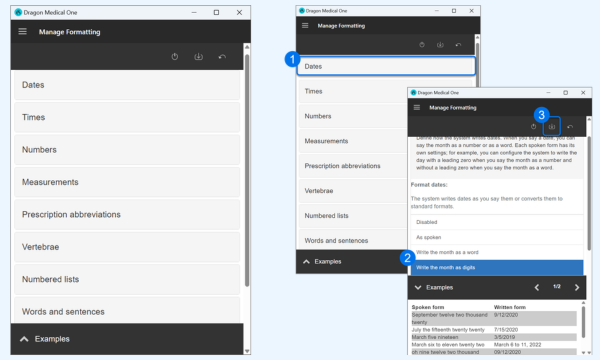This screenshot has width=600, height=360.
Task: Open Times category in middle background window
Action: click(x=352, y=91)
